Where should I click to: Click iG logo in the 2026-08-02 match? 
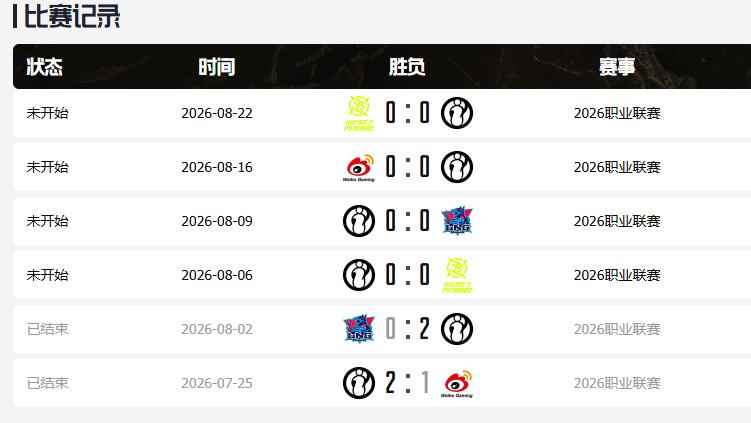[456, 329]
